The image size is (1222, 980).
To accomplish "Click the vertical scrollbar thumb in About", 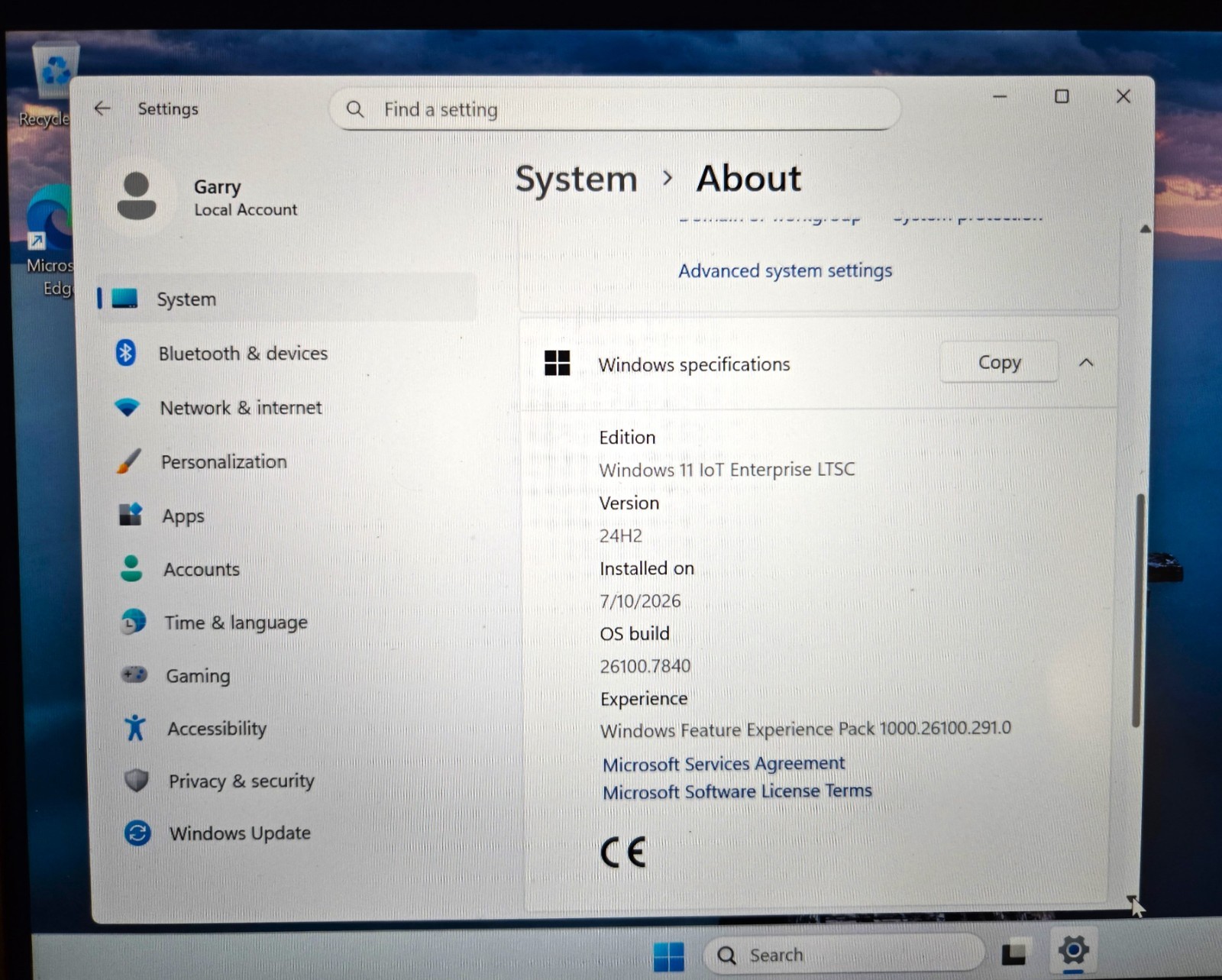I will point(1138,610).
